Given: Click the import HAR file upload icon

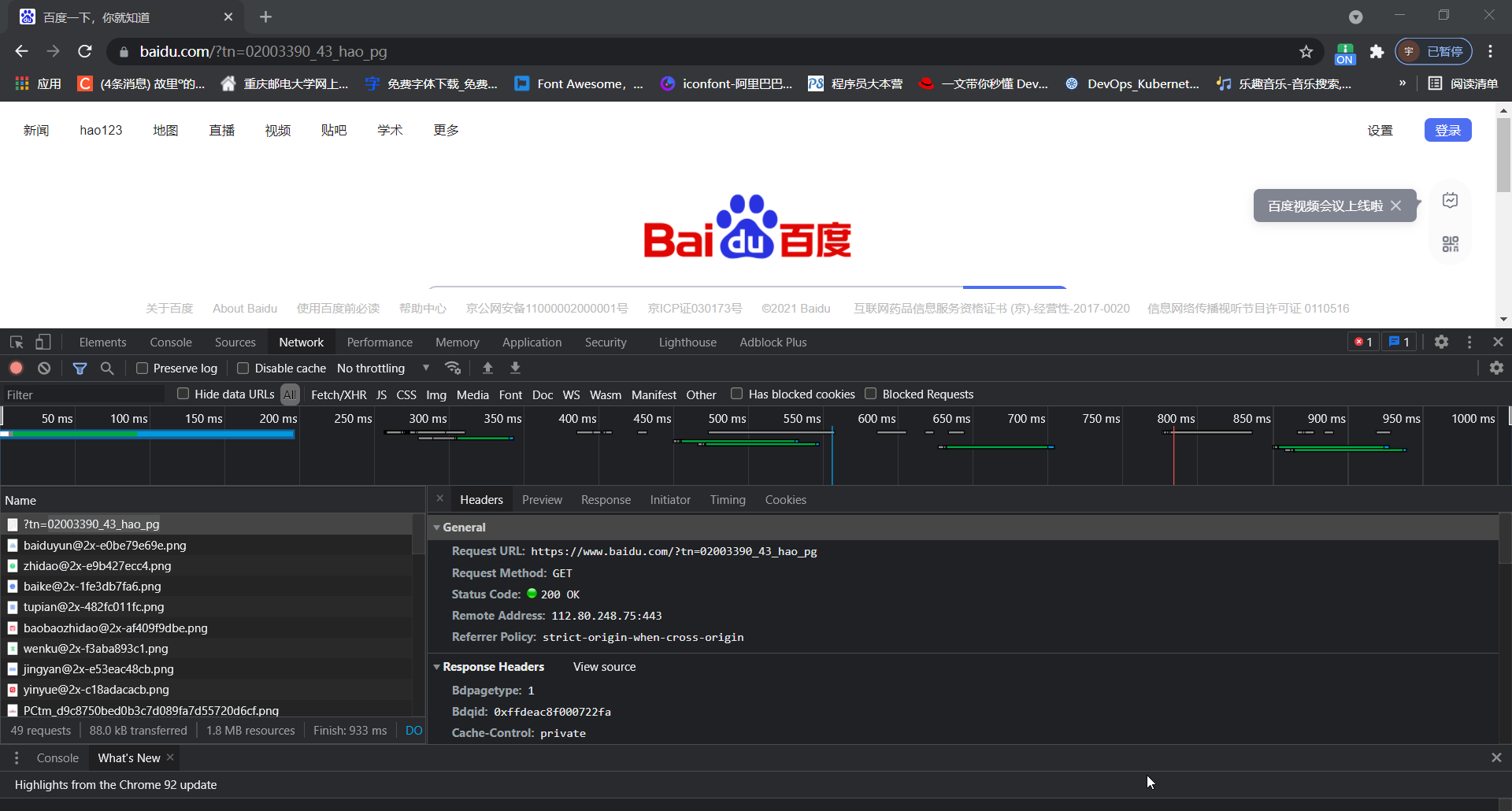Looking at the screenshot, I should click(x=487, y=368).
